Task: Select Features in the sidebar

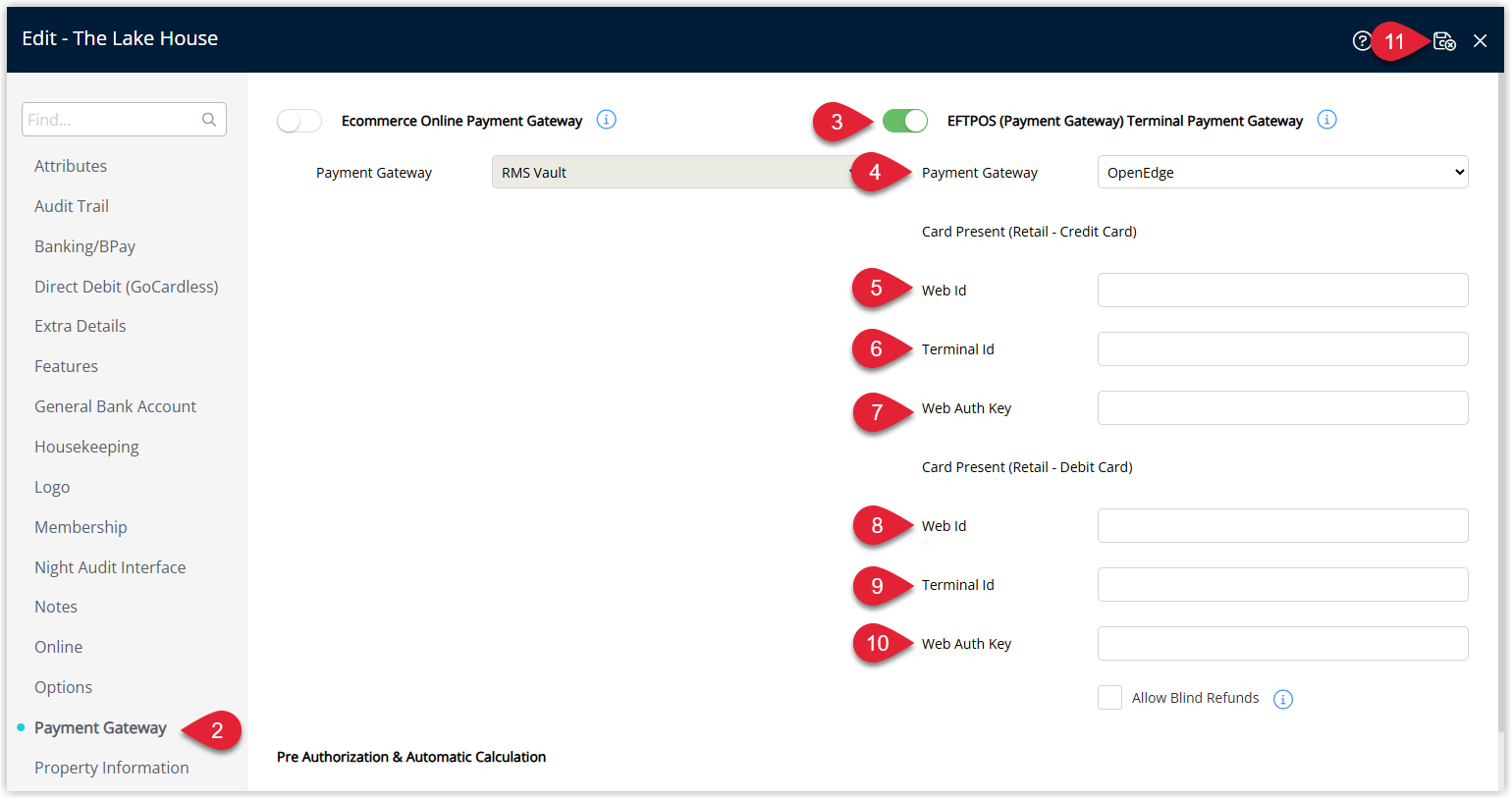Action: pos(67,366)
